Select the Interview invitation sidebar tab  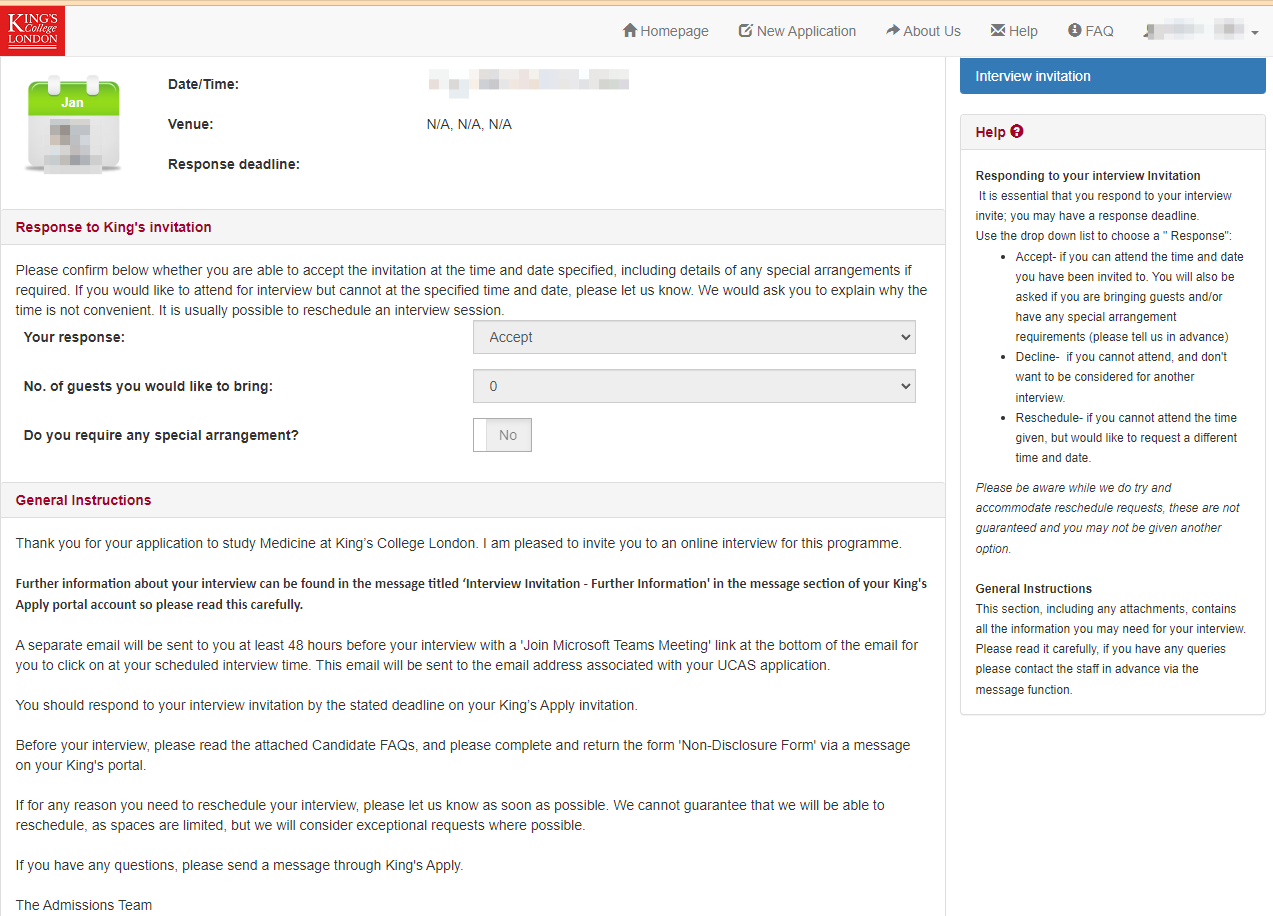[x=1113, y=76]
